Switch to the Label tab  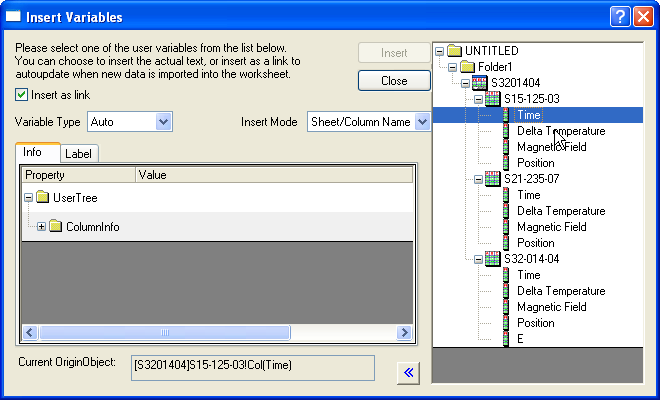click(78, 154)
